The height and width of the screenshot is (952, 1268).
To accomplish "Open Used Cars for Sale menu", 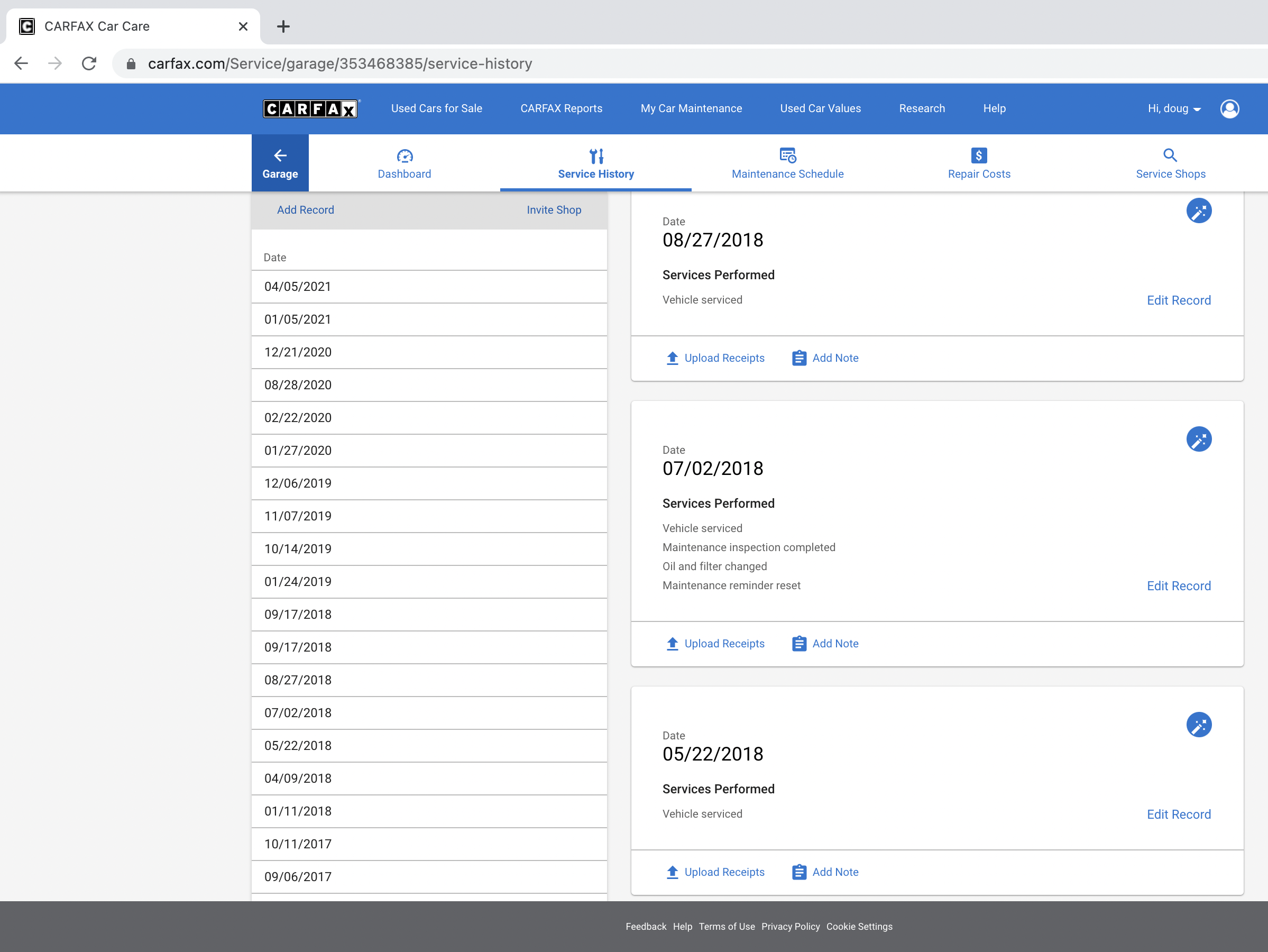I will pyautogui.click(x=436, y=108).
